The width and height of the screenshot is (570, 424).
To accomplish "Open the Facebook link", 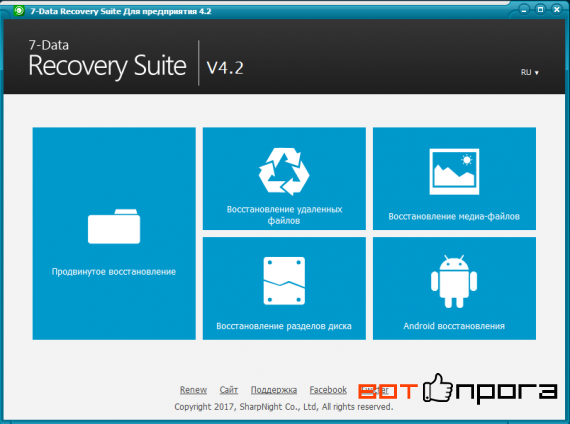I will [x=328, y=390].
